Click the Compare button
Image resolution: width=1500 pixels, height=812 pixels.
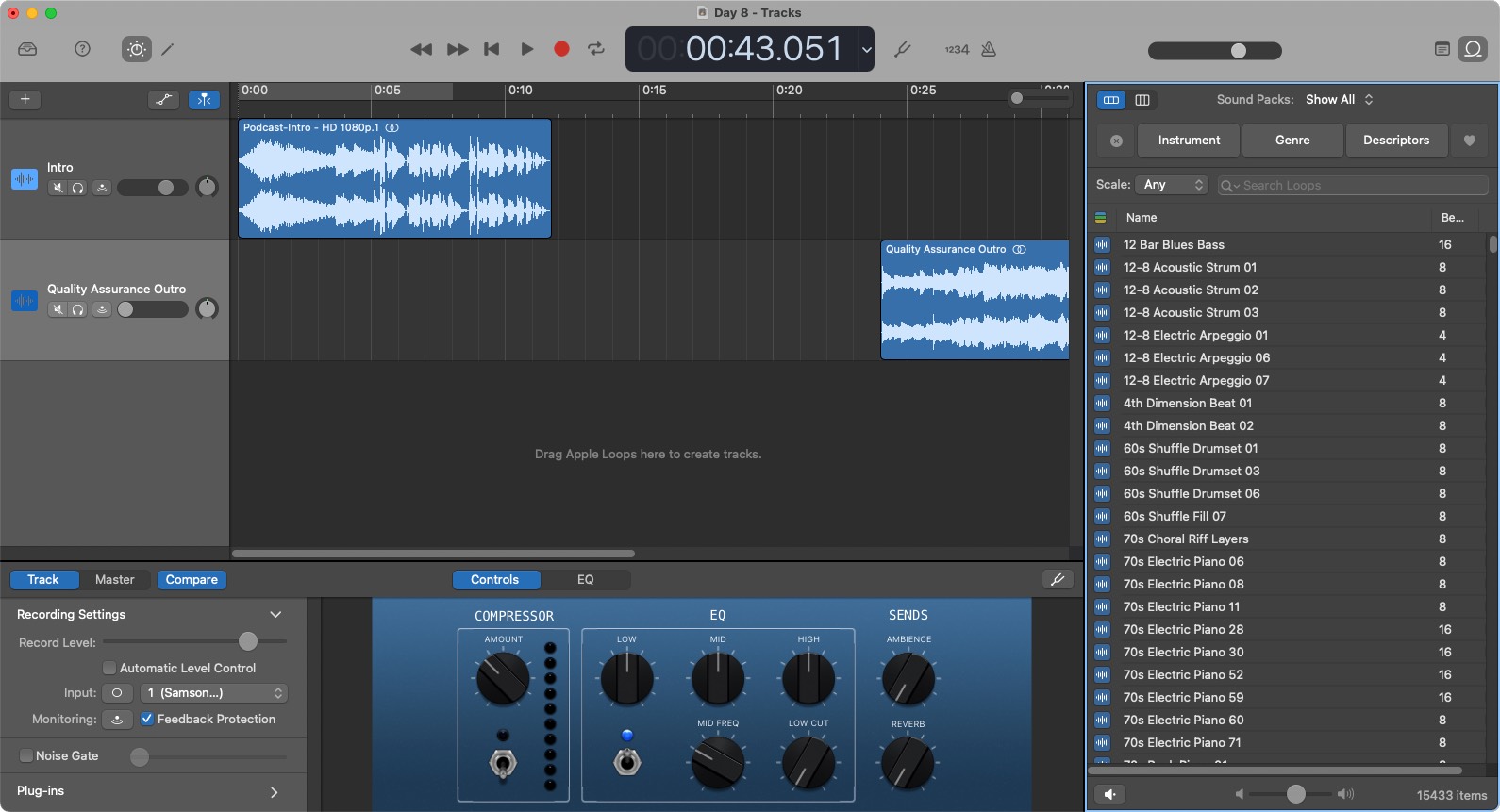coord(192,580)
